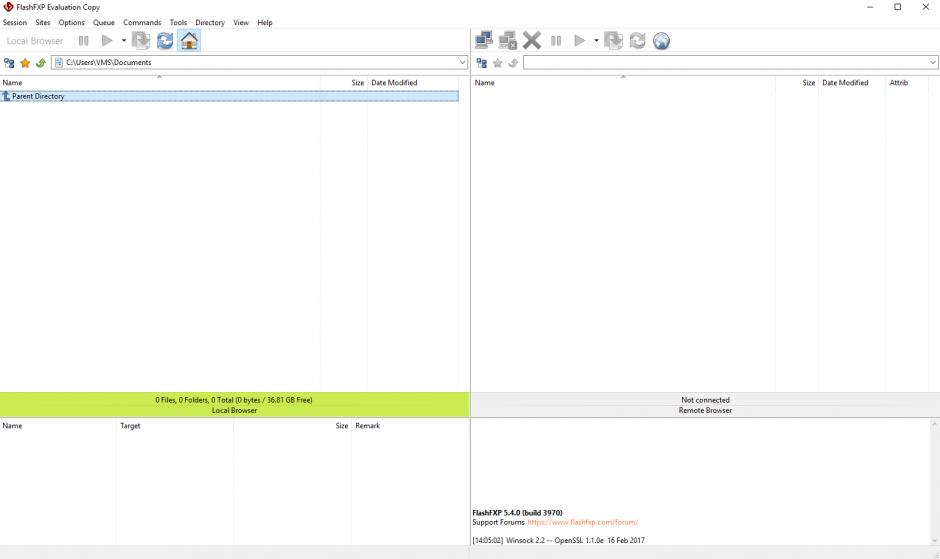This screenshot has width=940, height=559.
Task: Go up one folder green arrow
Action: pos(41,62)
